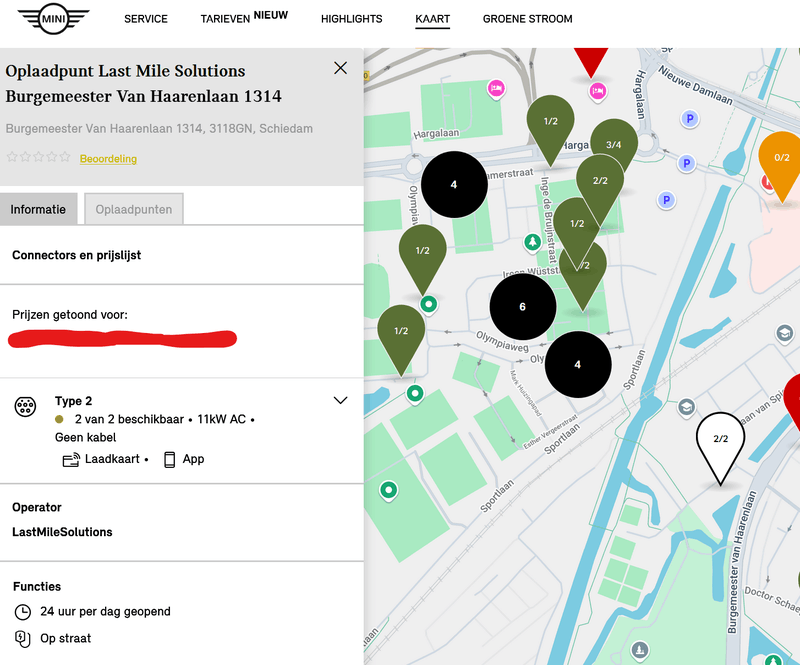Select the black cluster marker with 6
Image resolution: width=800 pixels, height=665 pixels.
point(522,307)
